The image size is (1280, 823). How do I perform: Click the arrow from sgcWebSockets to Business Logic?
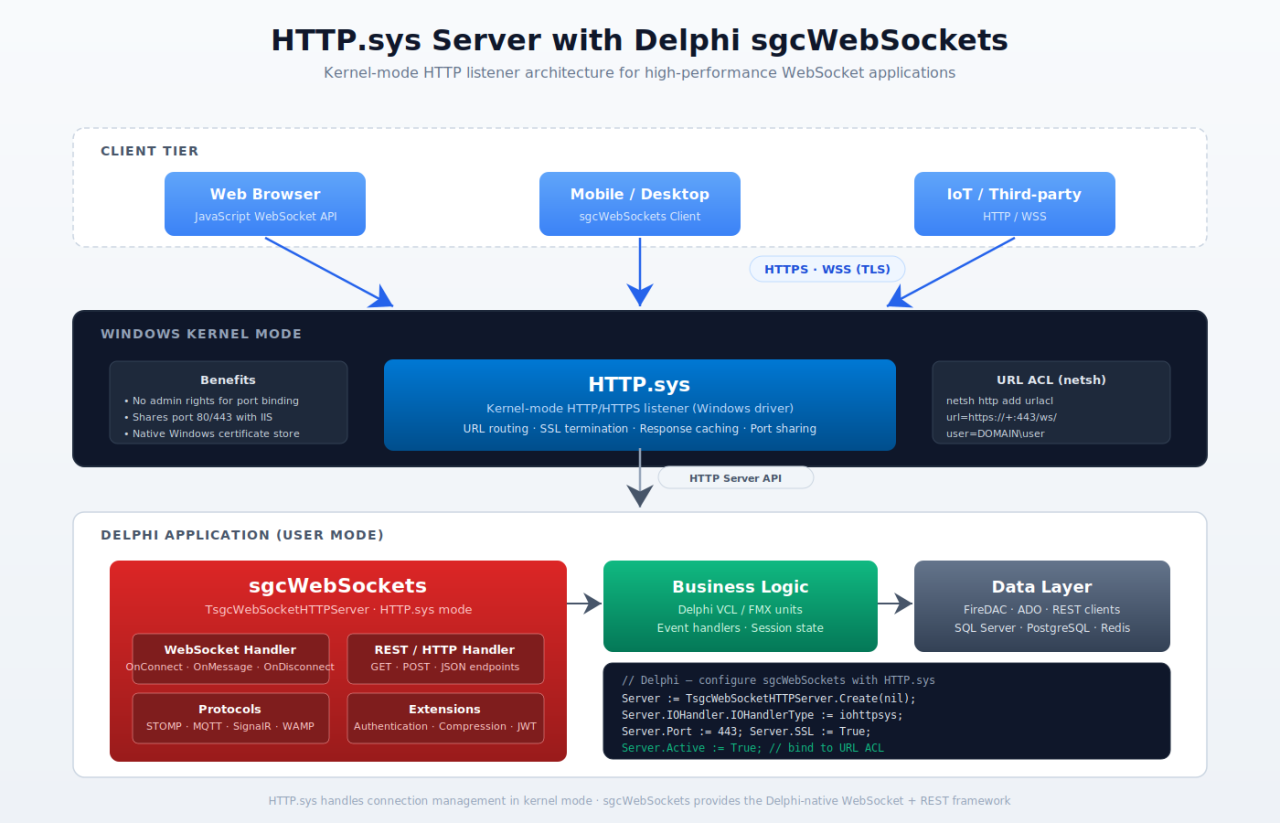pyautogui.click(x=584, y=603)
